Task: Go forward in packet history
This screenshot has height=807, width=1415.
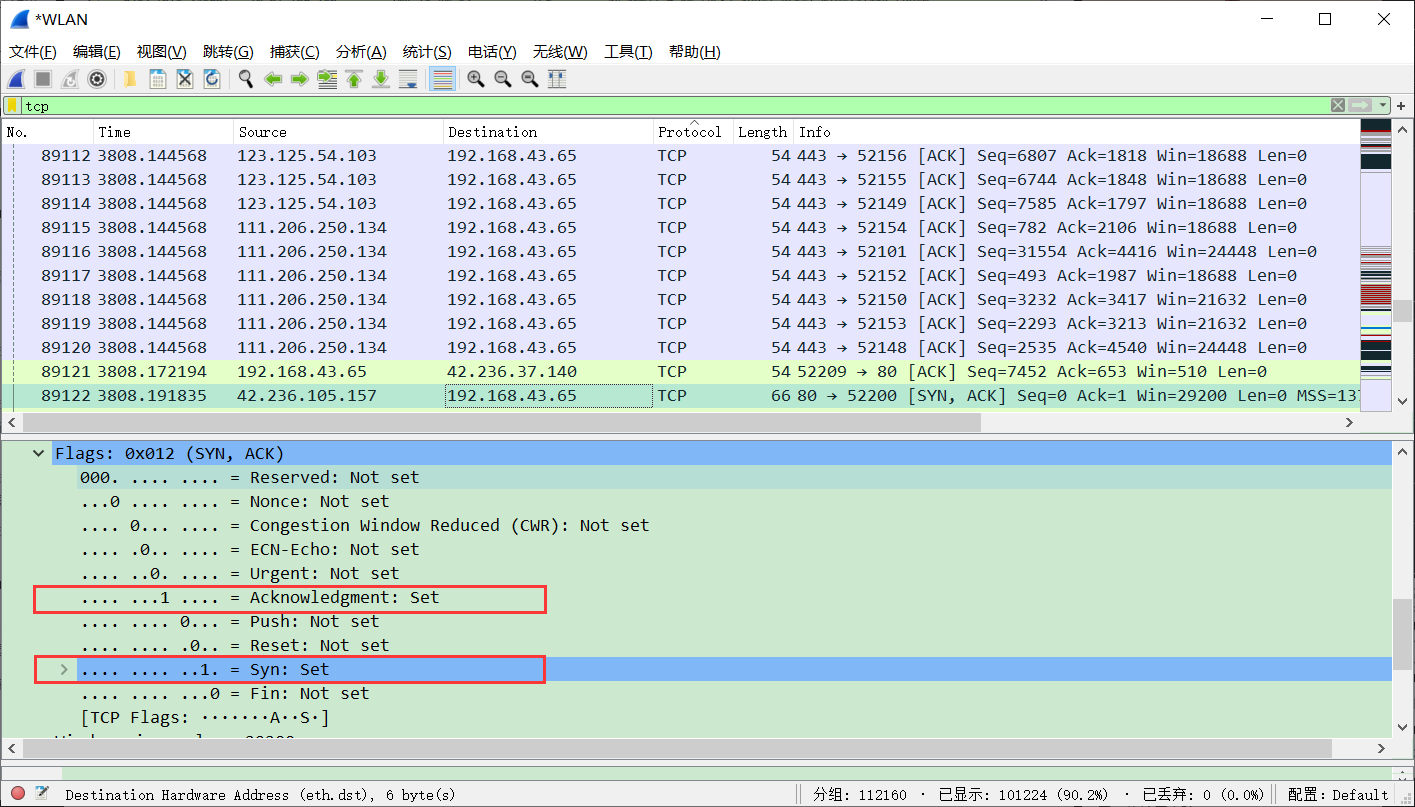Action: pyautogui.click(x=299, y=79)
